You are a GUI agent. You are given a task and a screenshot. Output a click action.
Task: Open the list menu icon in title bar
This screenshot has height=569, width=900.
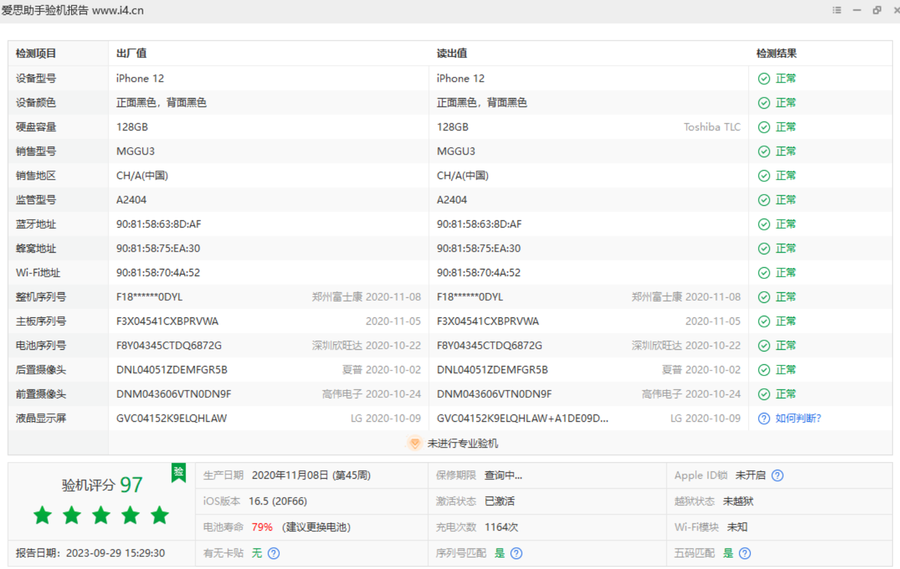click(837, 10)
